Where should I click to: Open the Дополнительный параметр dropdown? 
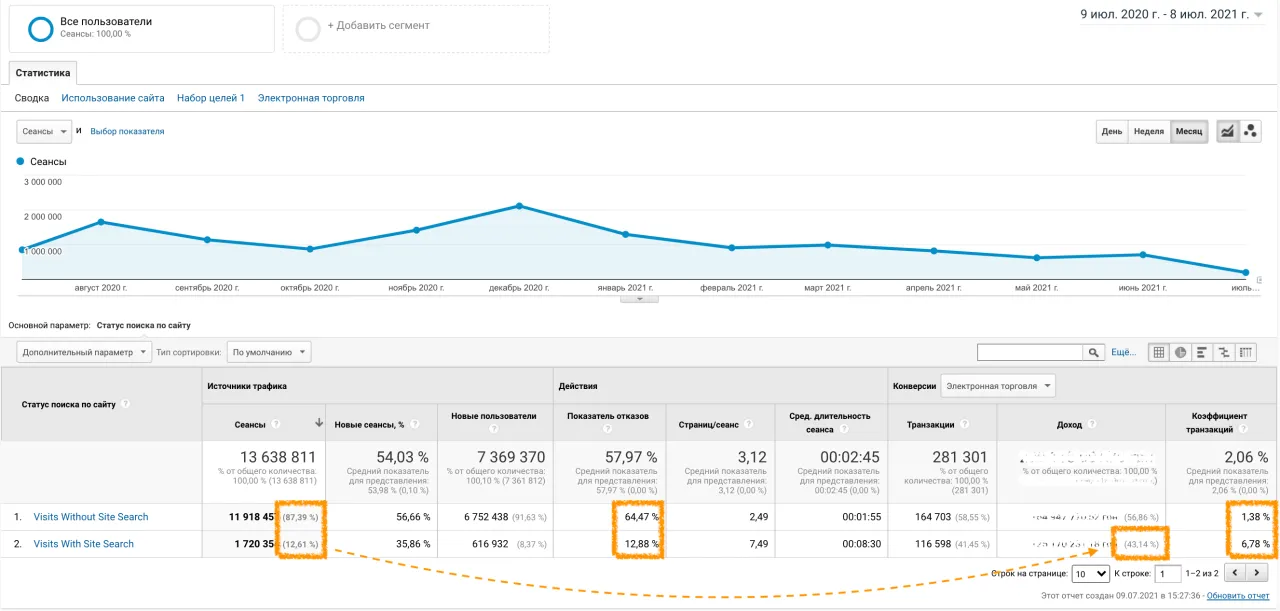(84, 352)
